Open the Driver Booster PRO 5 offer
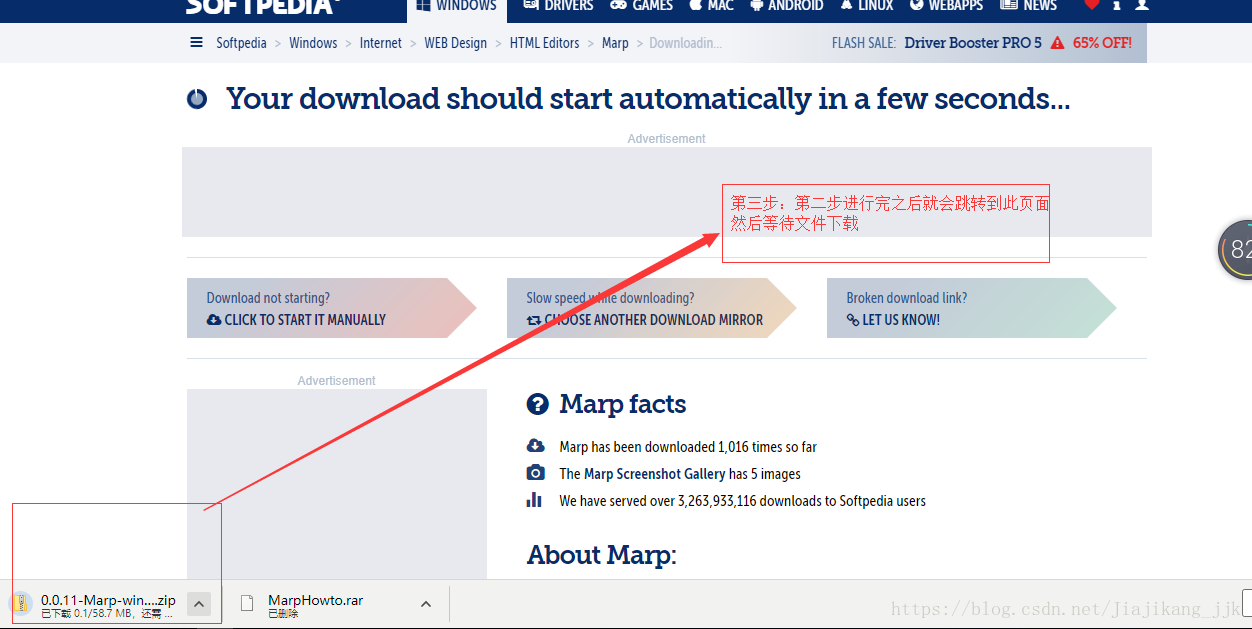Viewport: 1252px width, 629px height. (x=973, y=43)
